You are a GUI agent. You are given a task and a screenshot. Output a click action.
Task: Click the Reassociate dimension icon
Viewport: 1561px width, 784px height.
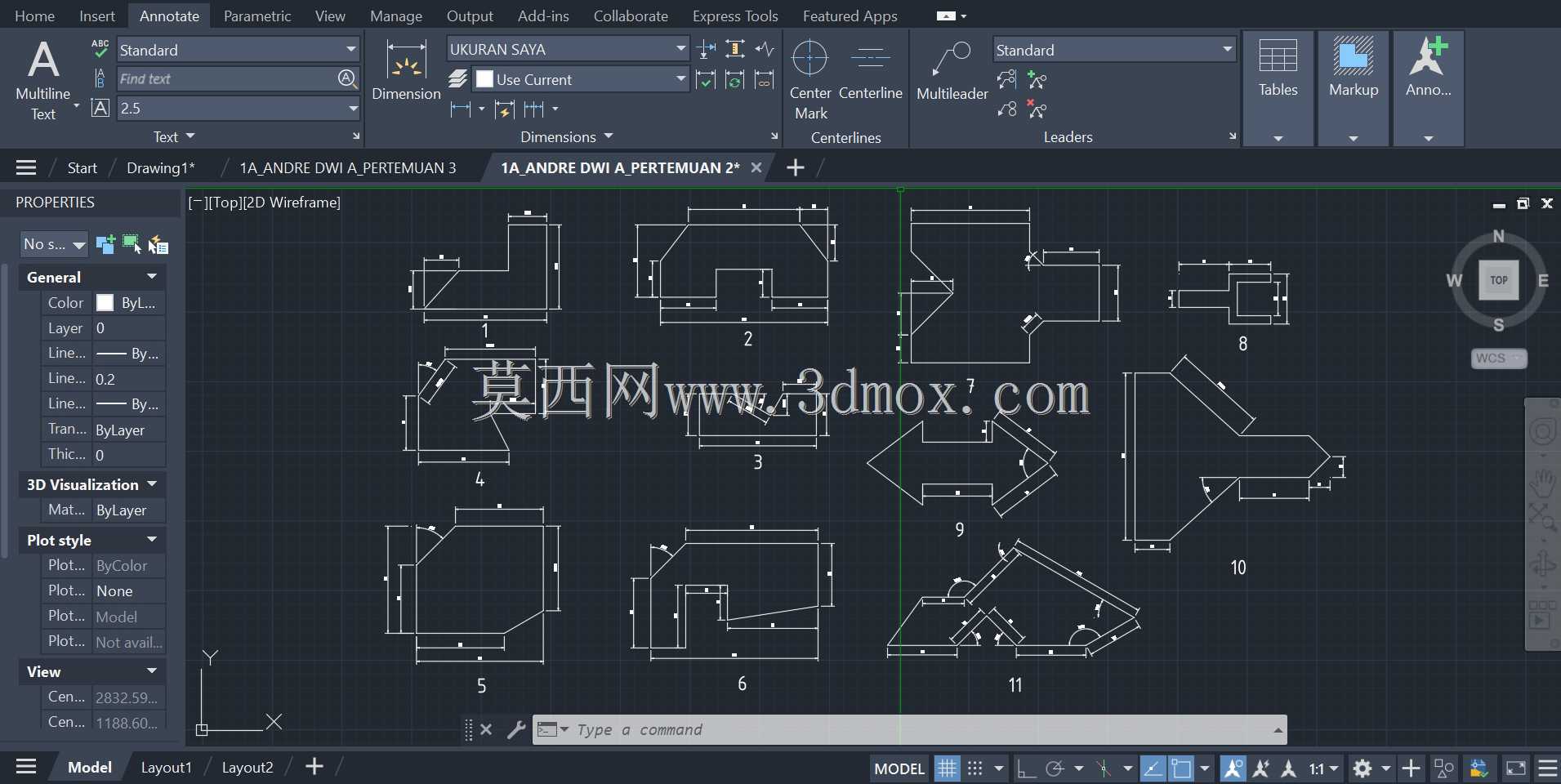point(765,80)
